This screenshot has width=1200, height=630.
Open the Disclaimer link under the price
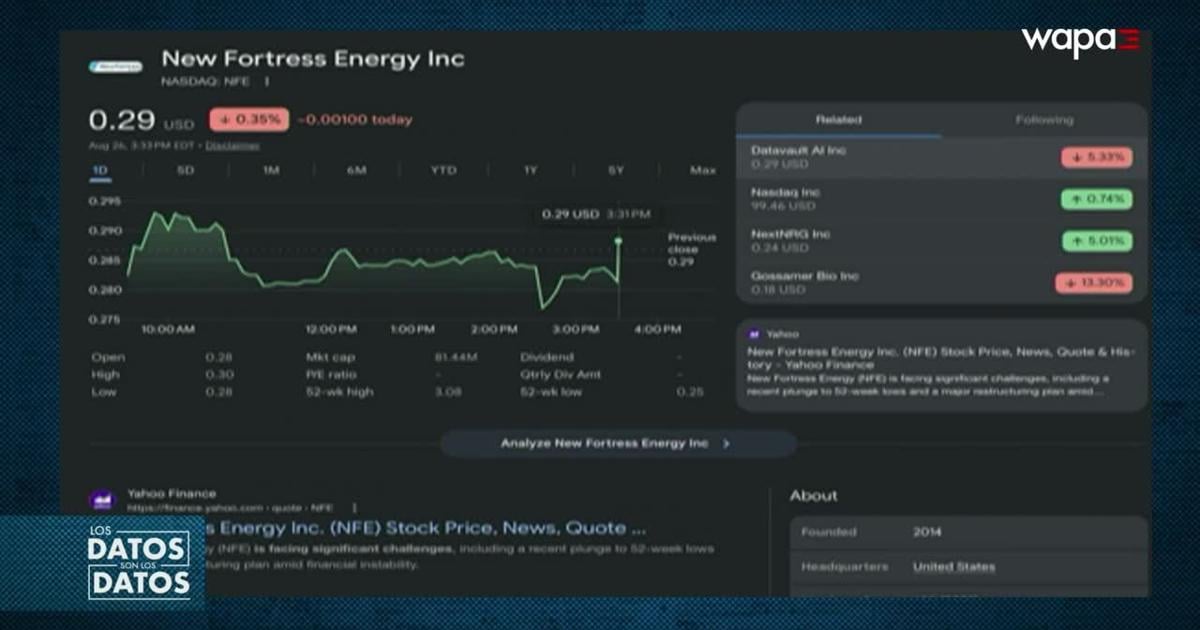click(x=233, y=146)
